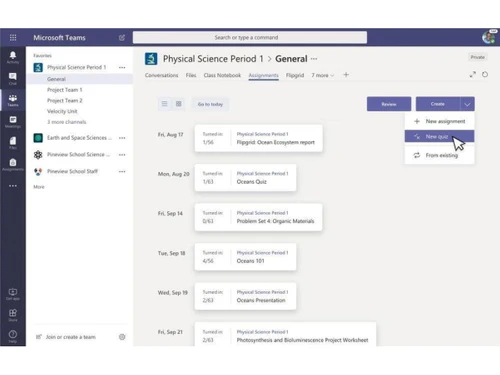Viewport: 500px width, 375px height.
Task: Choose New assignment from Create menu
Action: pos(439,121)
